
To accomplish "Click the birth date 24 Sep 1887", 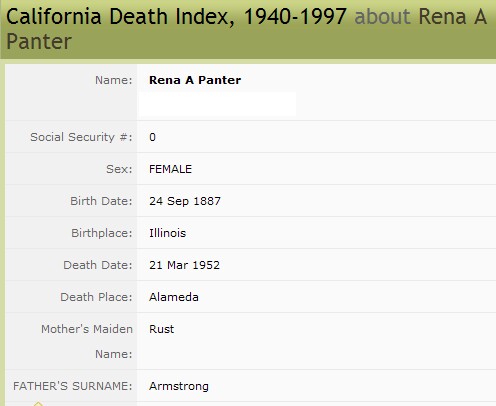I will click(185, 201).
